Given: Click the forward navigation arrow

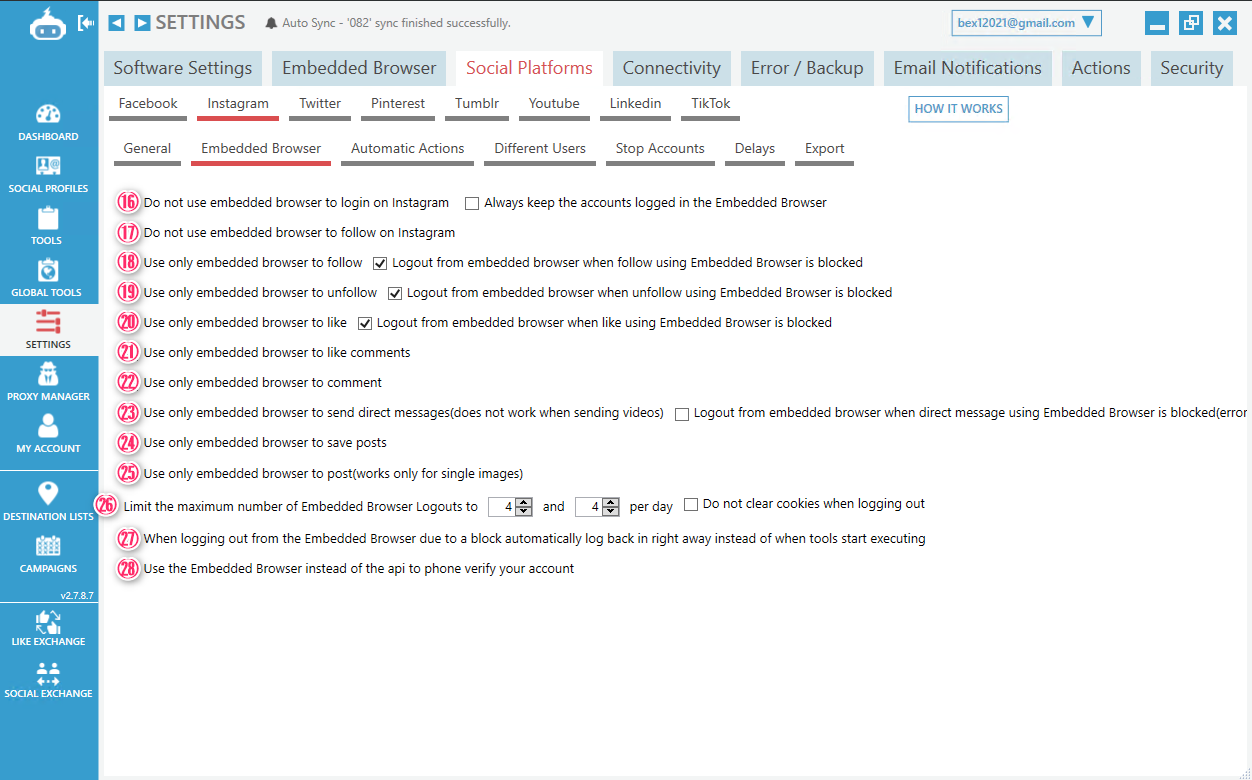Looking at the screenshot, I should click(x=142, y=22).
